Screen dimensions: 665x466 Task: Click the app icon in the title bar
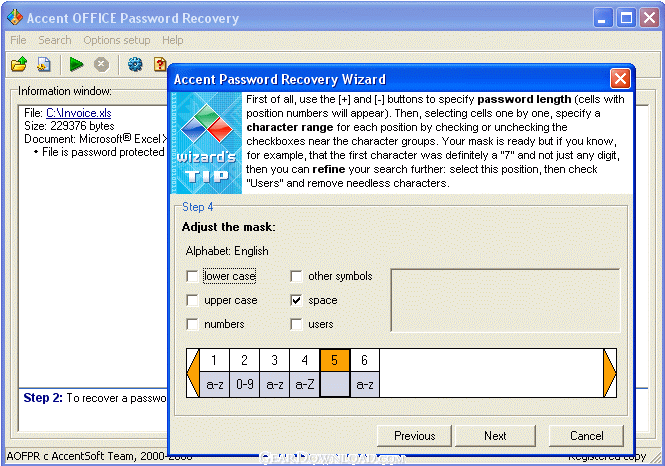pos(14,17)
